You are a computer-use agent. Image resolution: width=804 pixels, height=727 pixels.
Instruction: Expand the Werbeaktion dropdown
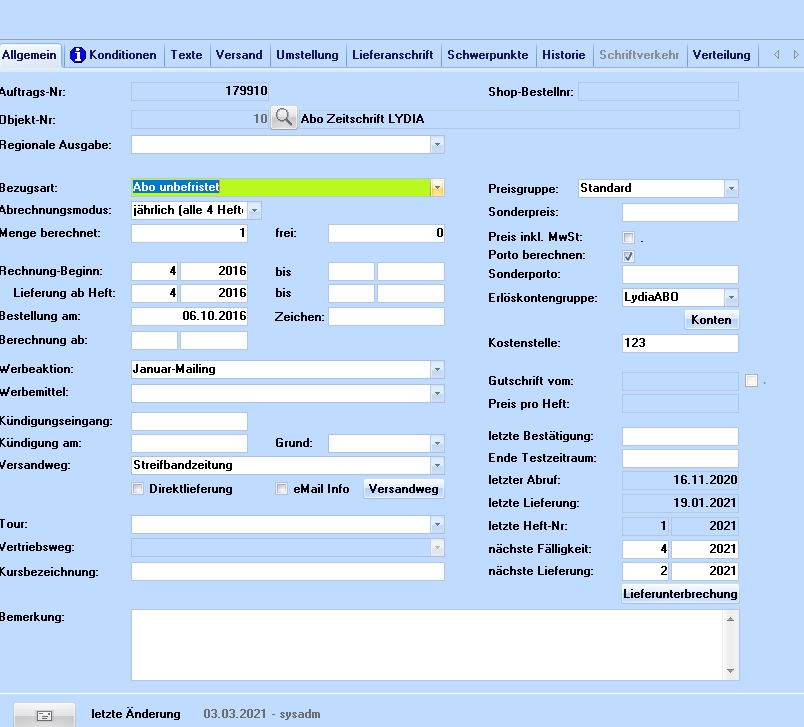(x=437, y=369)
